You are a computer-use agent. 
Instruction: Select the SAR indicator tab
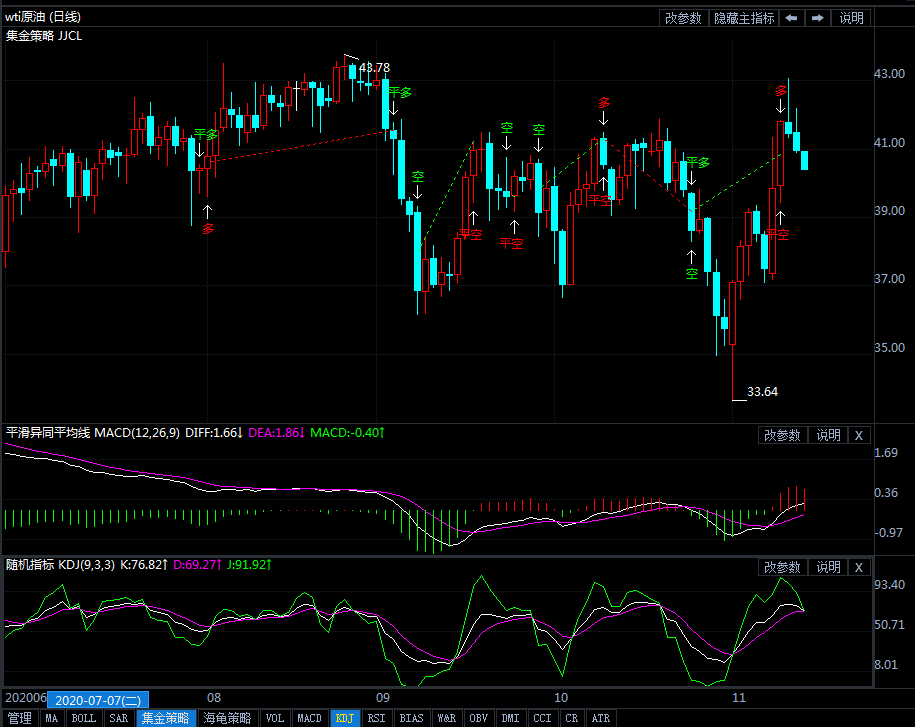click(119, 718)
